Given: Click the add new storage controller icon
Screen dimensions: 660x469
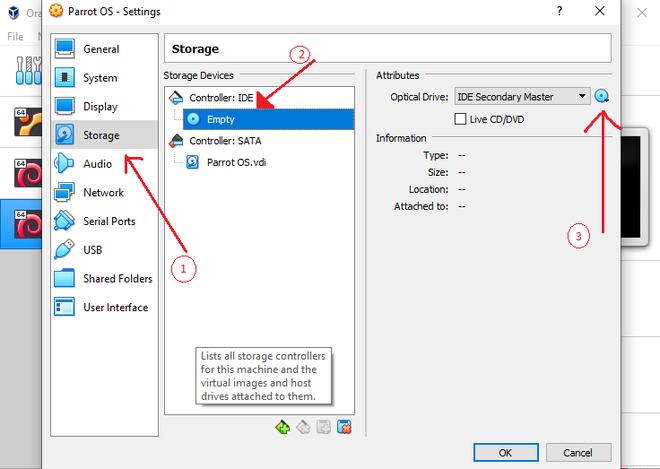Looking at the screenshot, I should click(x=283, y=428).
